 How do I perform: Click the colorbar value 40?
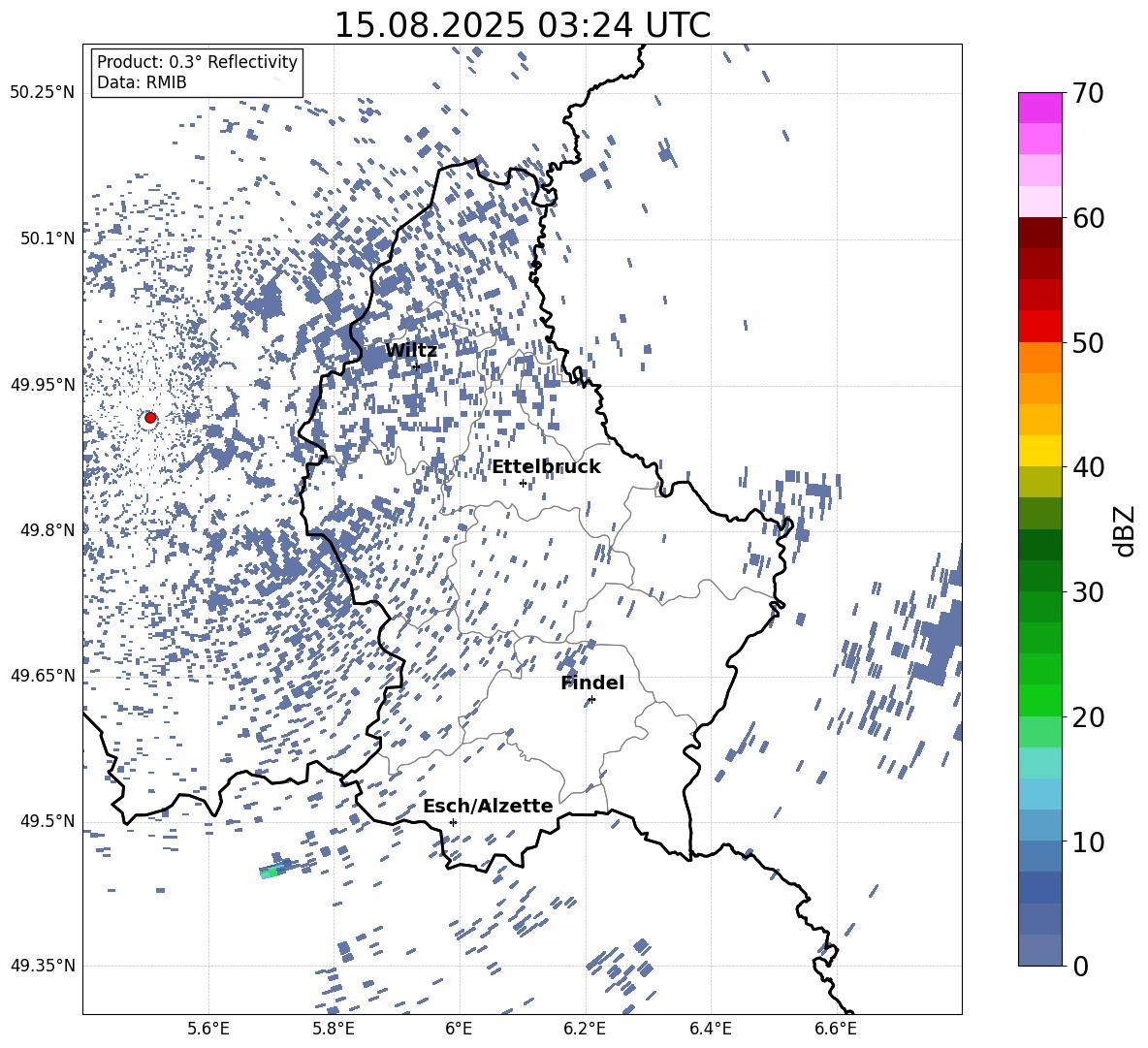point(1088,467)
